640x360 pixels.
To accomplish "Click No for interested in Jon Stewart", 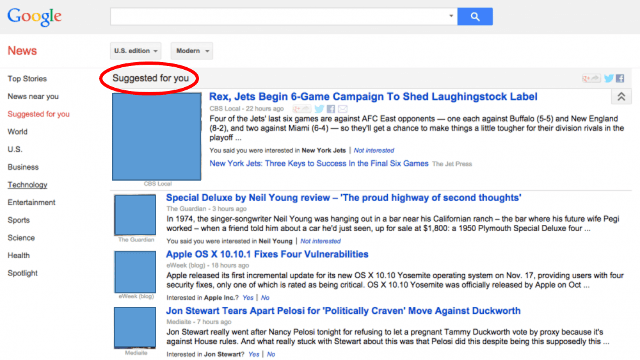I will point(271,354).
